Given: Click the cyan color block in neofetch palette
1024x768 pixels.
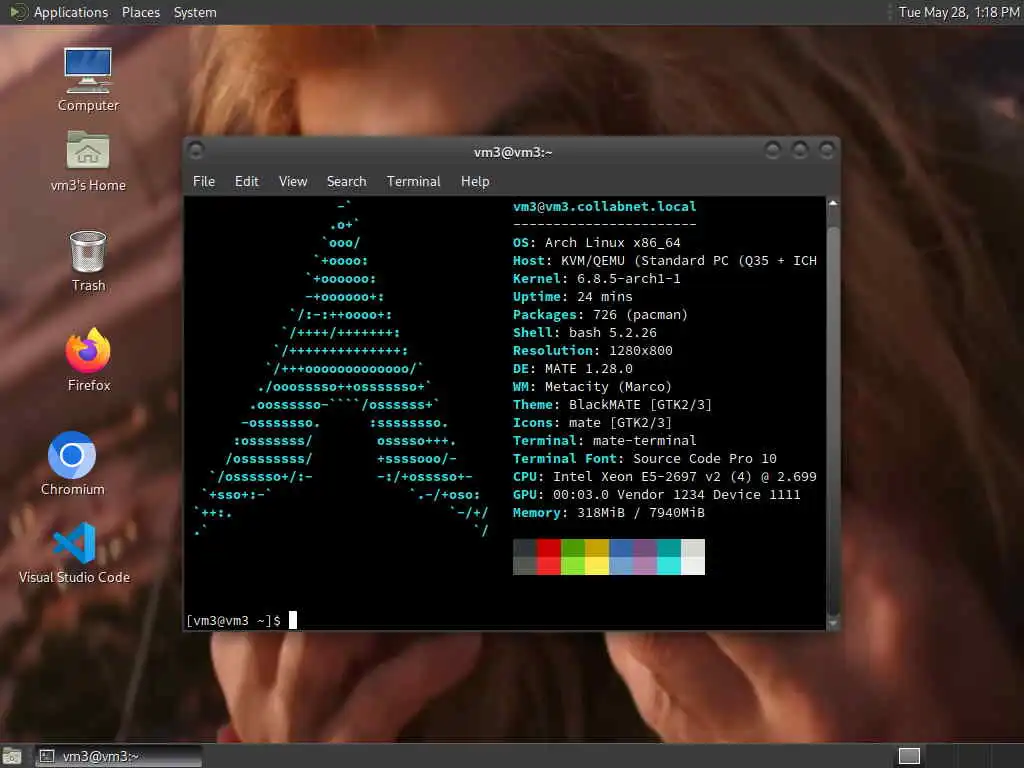Looking at the screenshot, I should click(669, 557).
